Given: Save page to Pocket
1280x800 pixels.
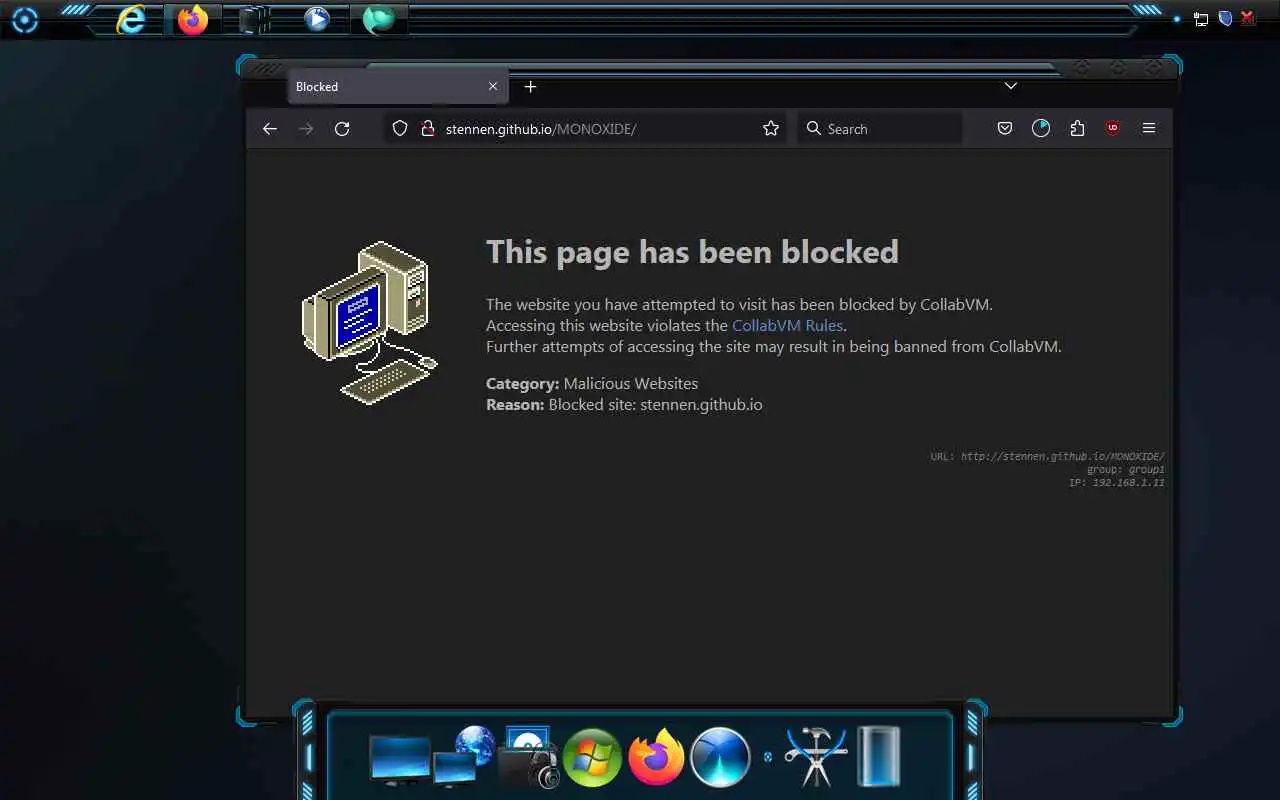Looking at the screenshot, I should [1005, 129].
